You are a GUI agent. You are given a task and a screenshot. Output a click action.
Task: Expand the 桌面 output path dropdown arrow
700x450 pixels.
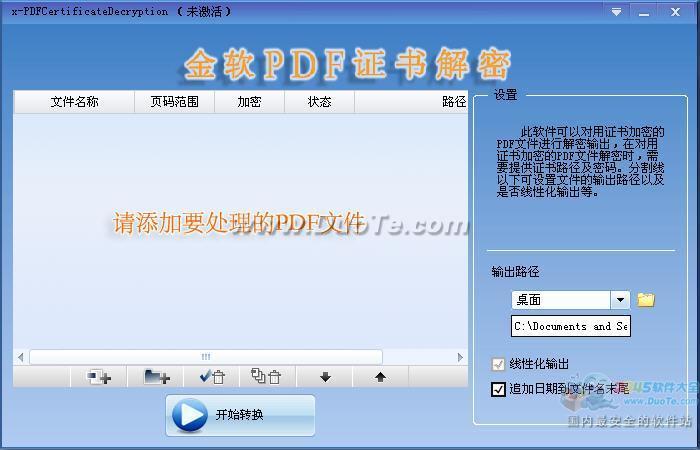(x=620, y=300)
